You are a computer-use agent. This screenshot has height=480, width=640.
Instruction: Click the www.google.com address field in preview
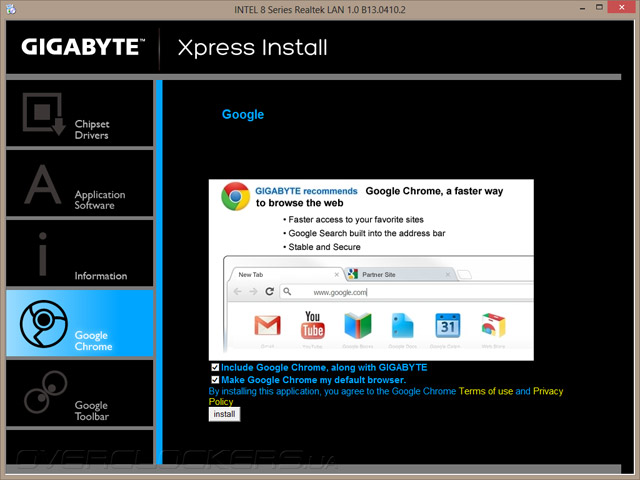pos(406,292)
